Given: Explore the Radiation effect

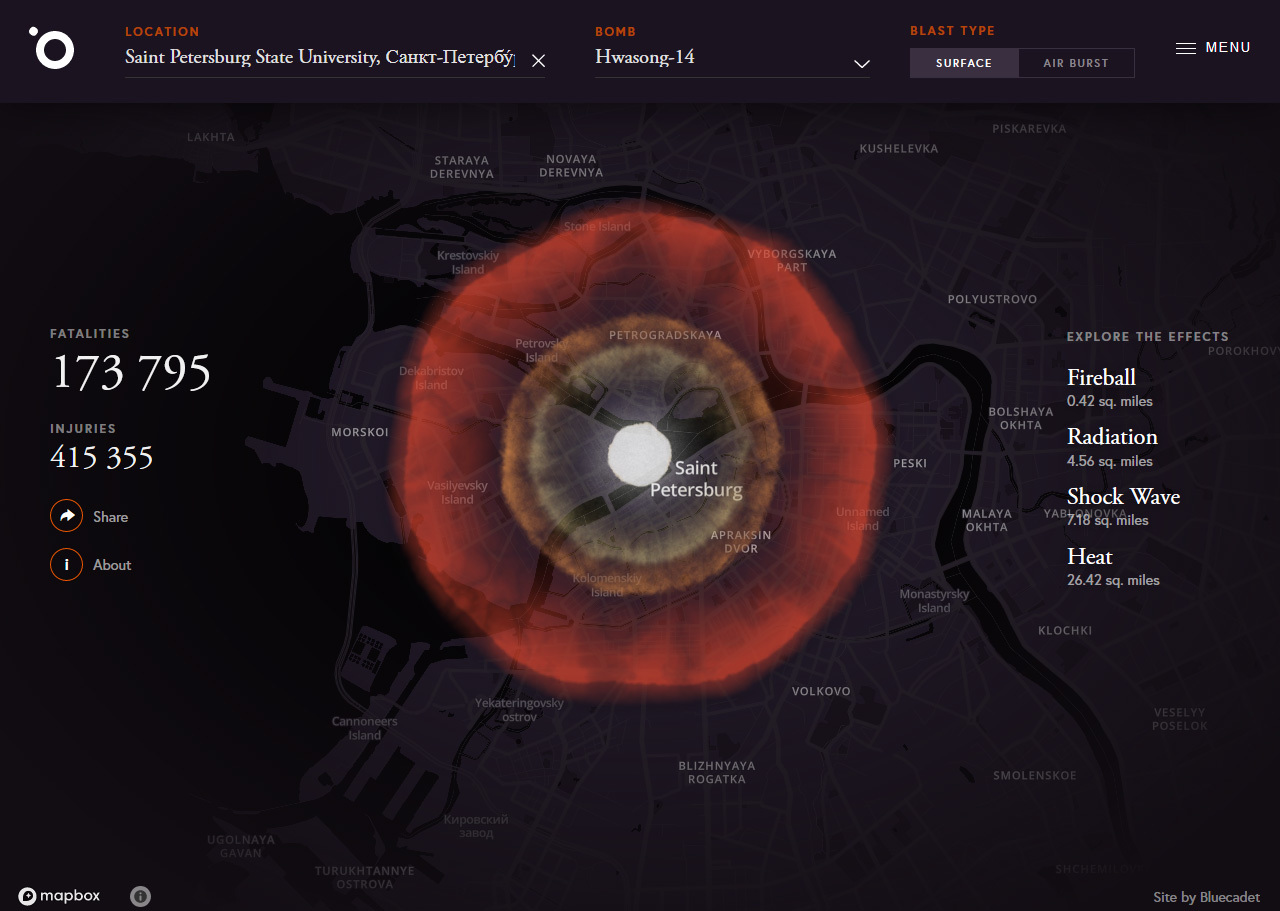Looking at the screenshot, I should (x=1112, y=437).
